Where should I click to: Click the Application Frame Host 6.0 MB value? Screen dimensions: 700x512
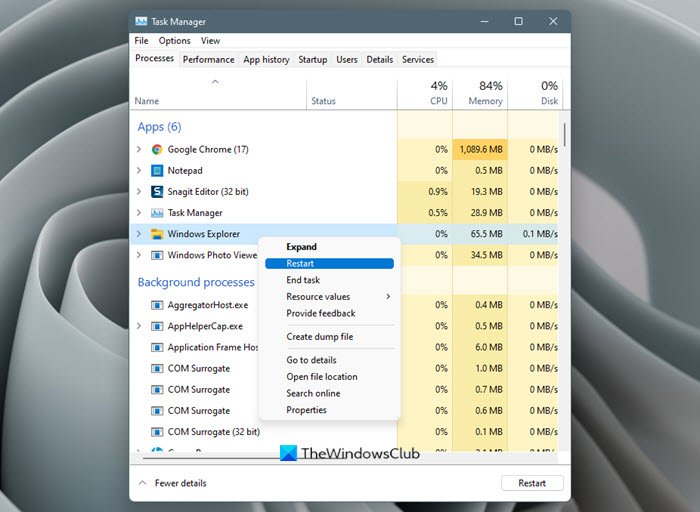[489, 347]
